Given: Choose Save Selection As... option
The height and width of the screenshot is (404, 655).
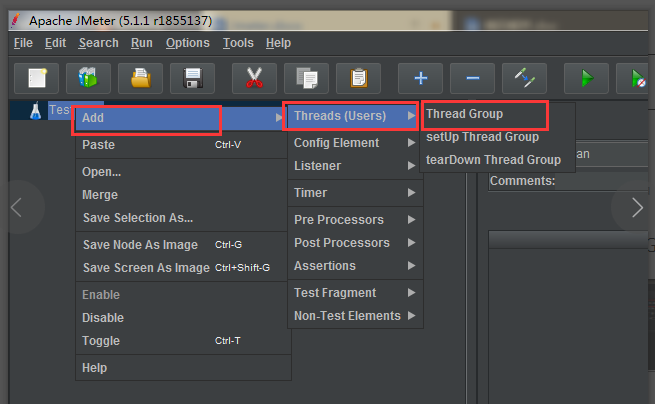Looking at the screenshot, I should (181, 218).
